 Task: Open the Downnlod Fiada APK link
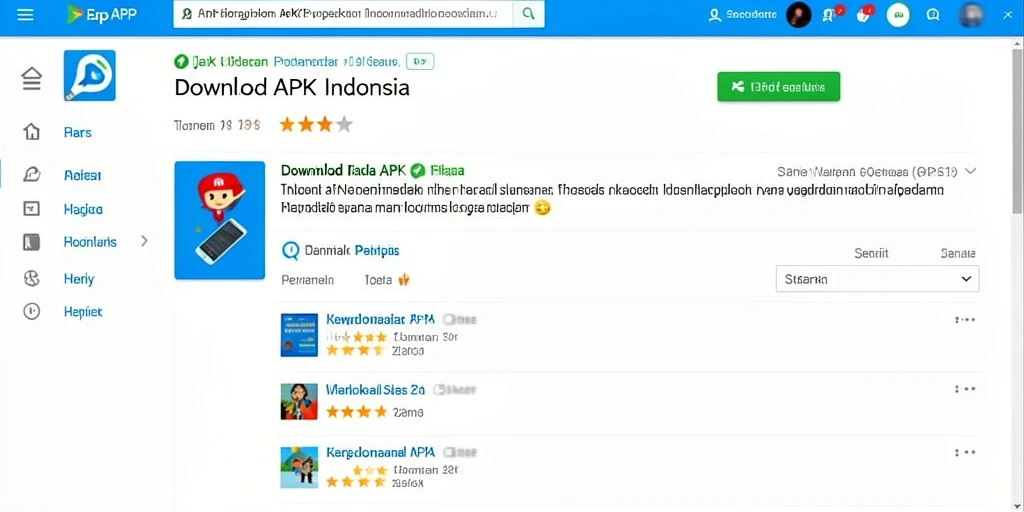344,170
